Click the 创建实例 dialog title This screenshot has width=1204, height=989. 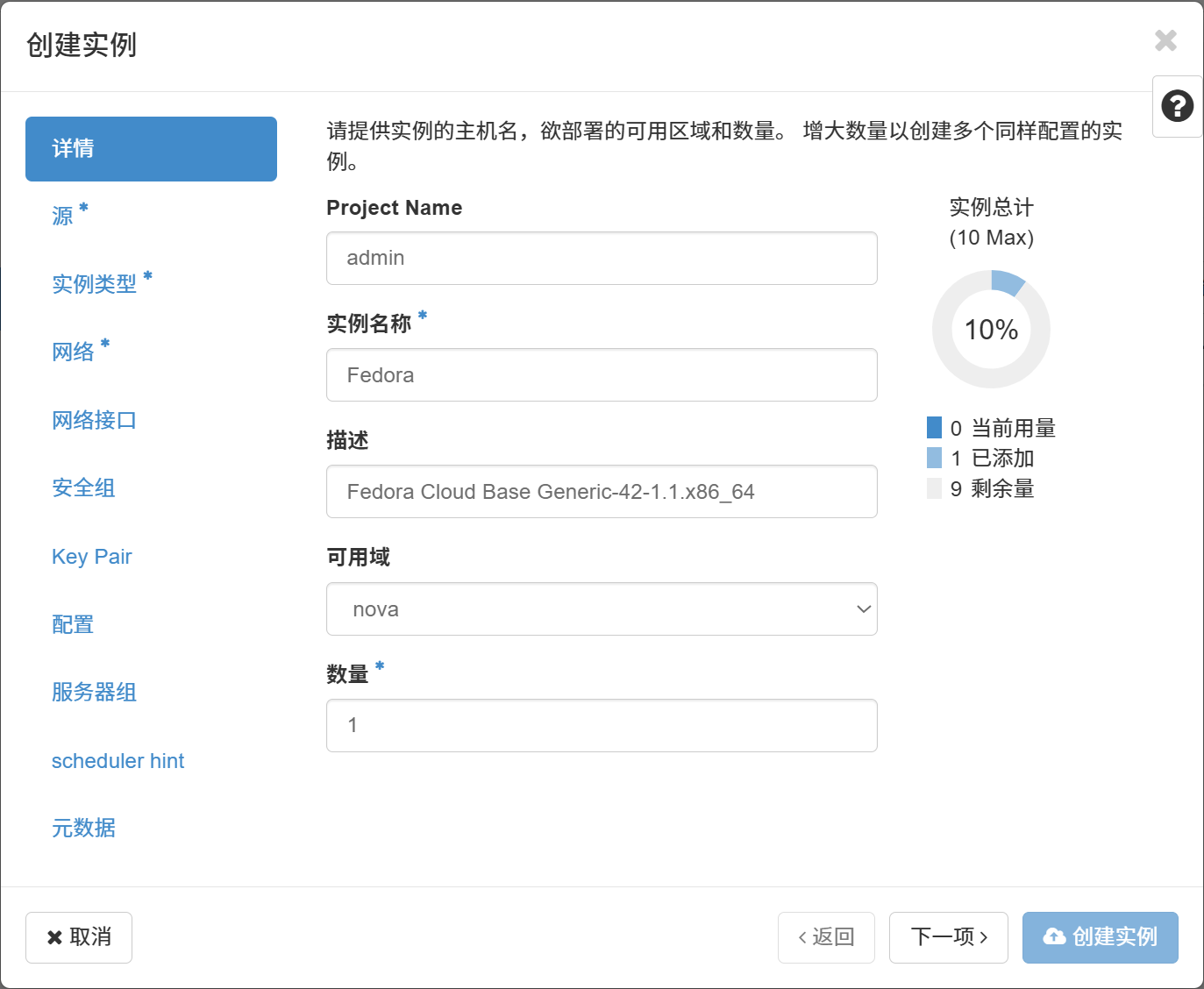pos(82,45)
